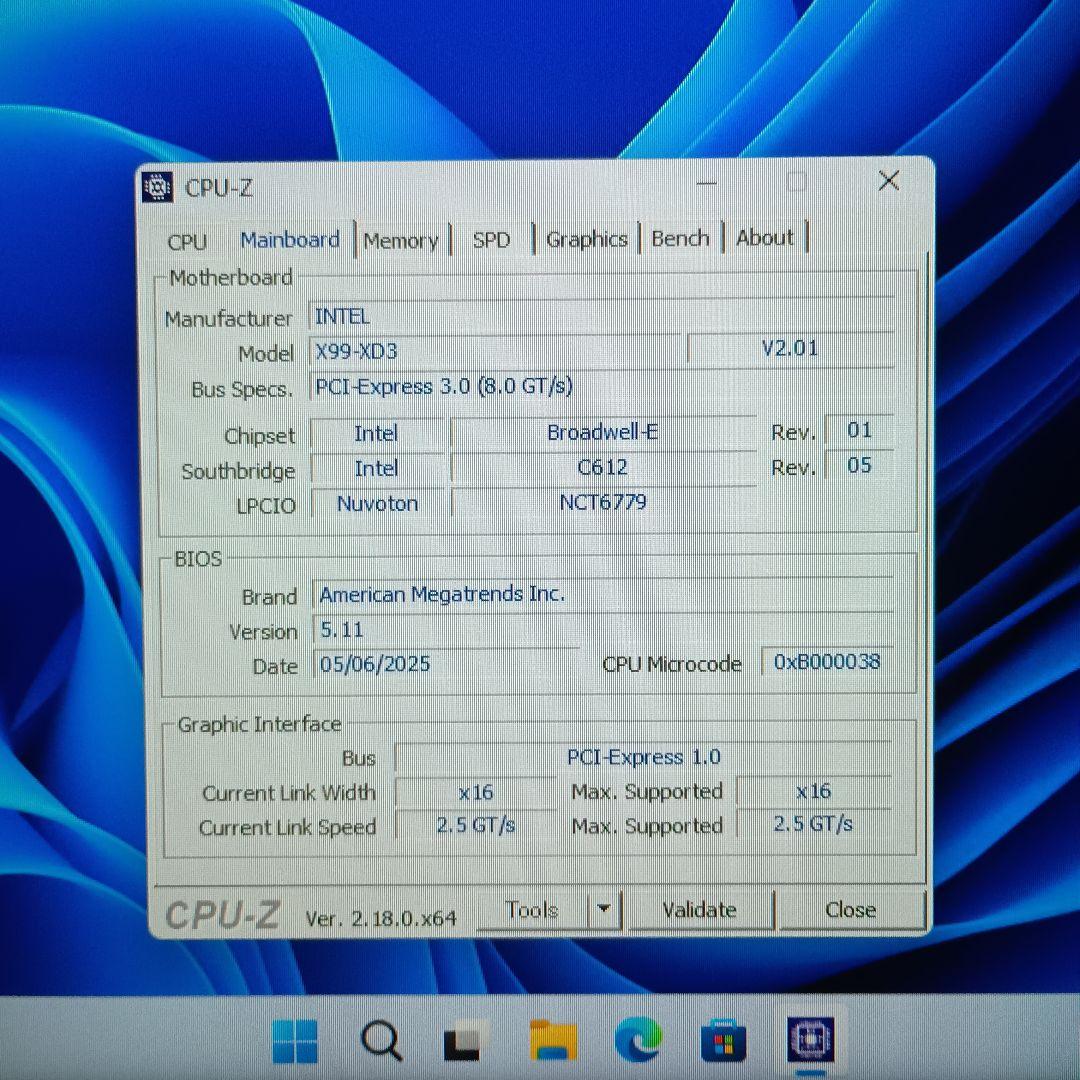Click the model revision V2.01
The image size is (1080, 1080).
point(791,348)
